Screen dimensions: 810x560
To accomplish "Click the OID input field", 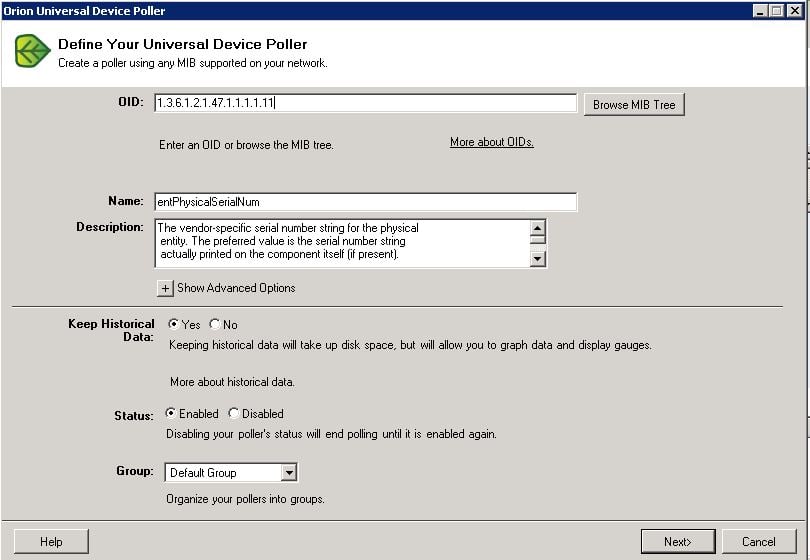I will (x=365, y=103).
